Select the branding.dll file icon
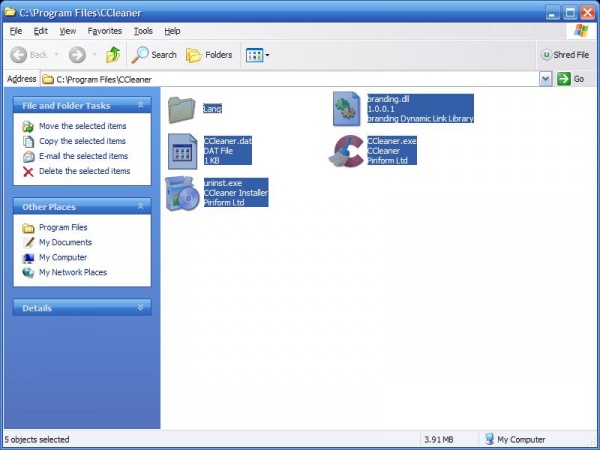Image resolution: width=600 pixels, height=450 pixels. pyautogui.click(x=346, y=109)
